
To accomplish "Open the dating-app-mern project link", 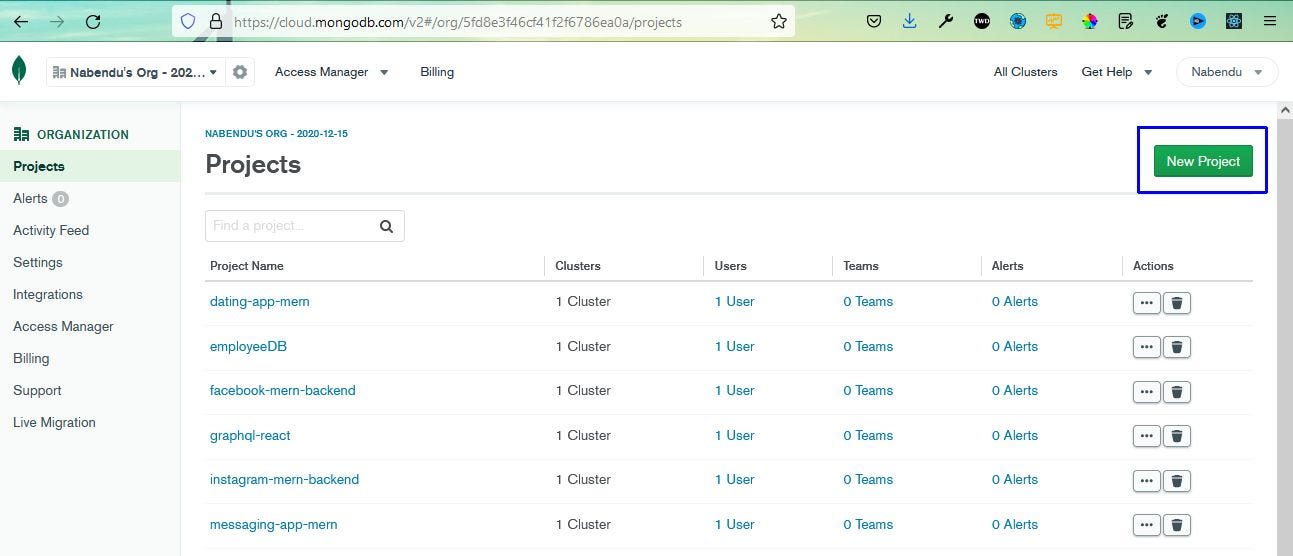I will point(260,302).
